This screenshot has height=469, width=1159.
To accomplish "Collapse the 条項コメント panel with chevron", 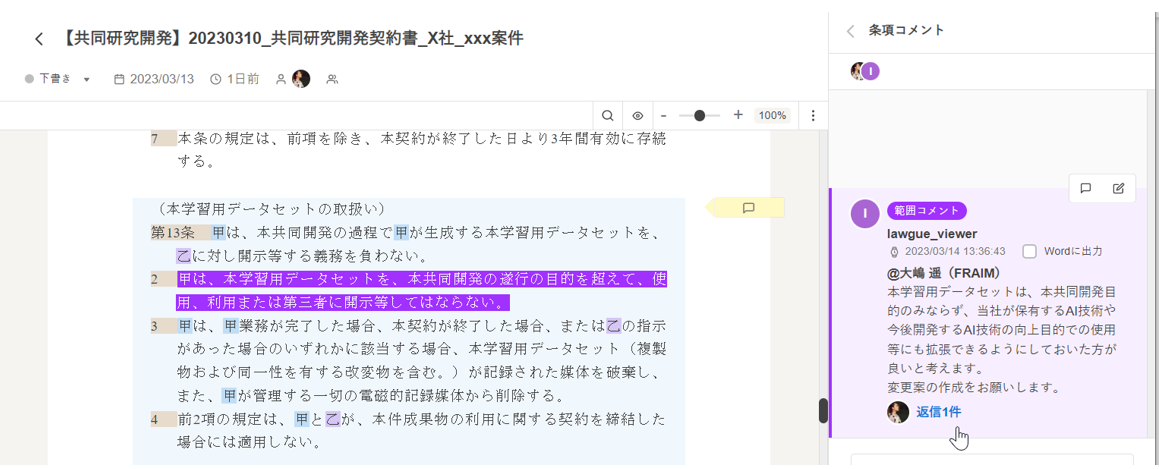I will [x=851, y=31].
